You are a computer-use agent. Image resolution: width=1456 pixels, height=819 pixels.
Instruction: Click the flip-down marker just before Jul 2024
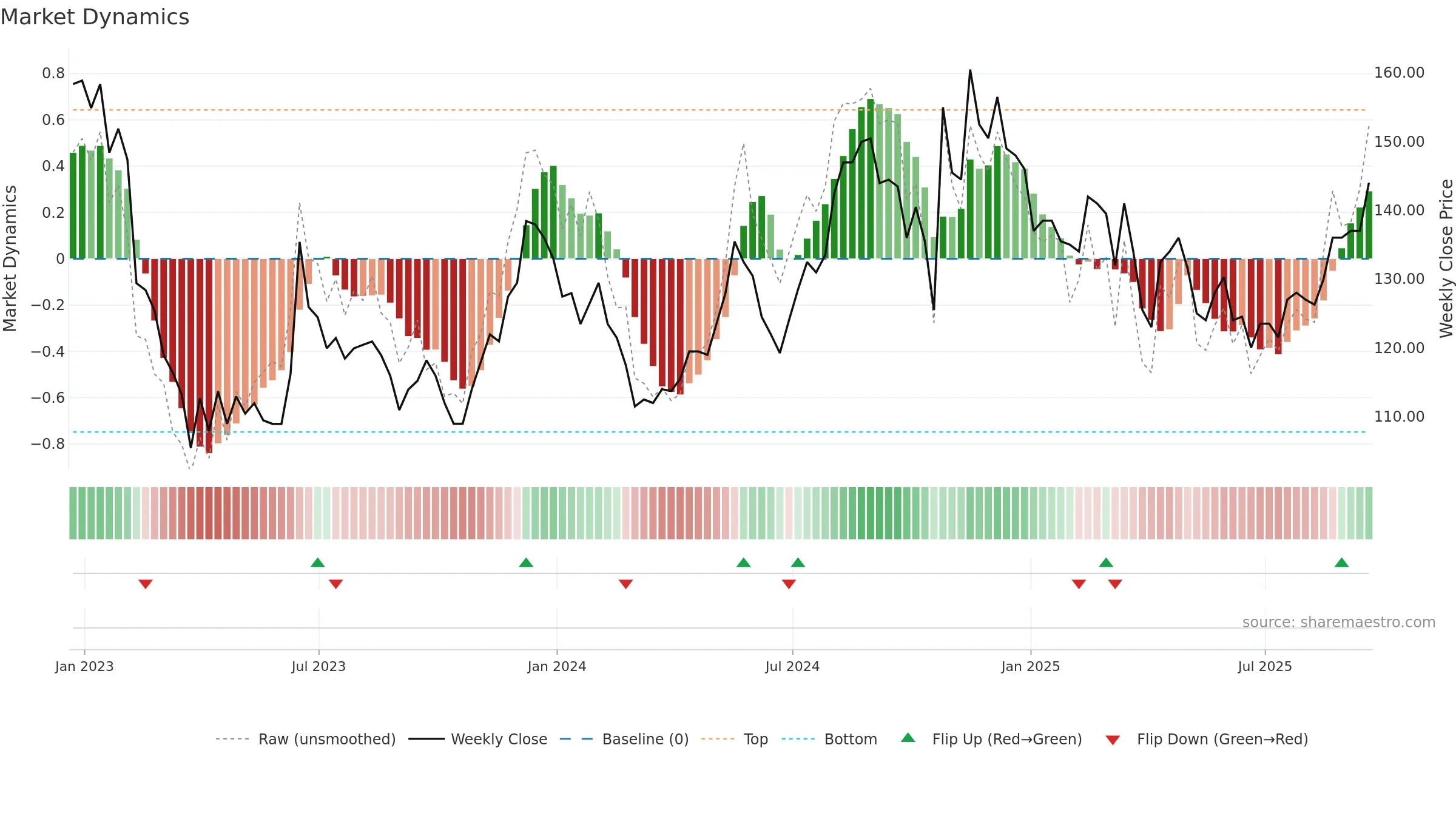[789, 584]
